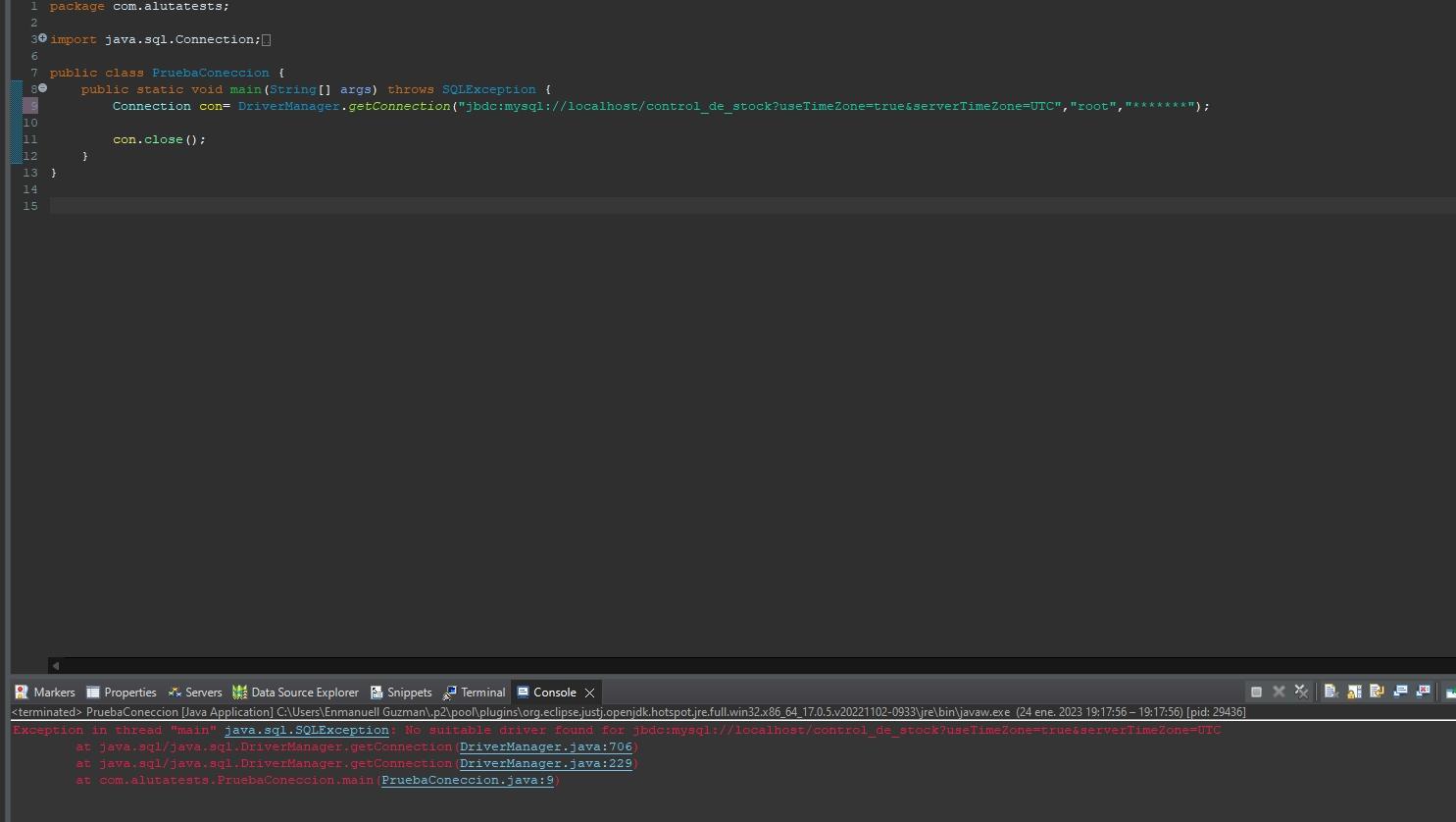Switch to the Data Source Explorer tab
The width and height of the screenshot is (1456, 822).
(296, 692)
